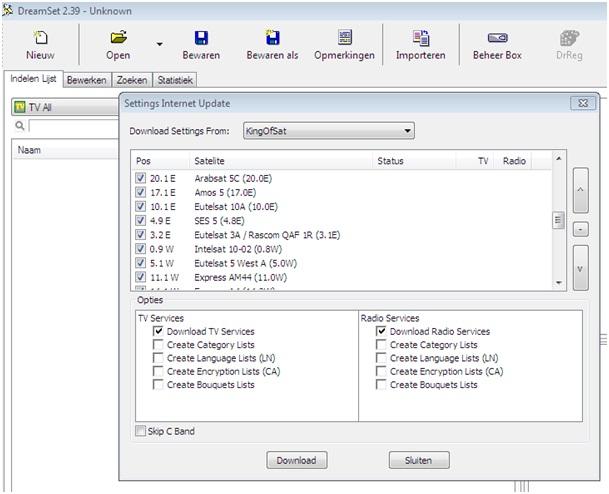Disable Download TV Services
The image size is (609, 494).
(x=158, y=331)
